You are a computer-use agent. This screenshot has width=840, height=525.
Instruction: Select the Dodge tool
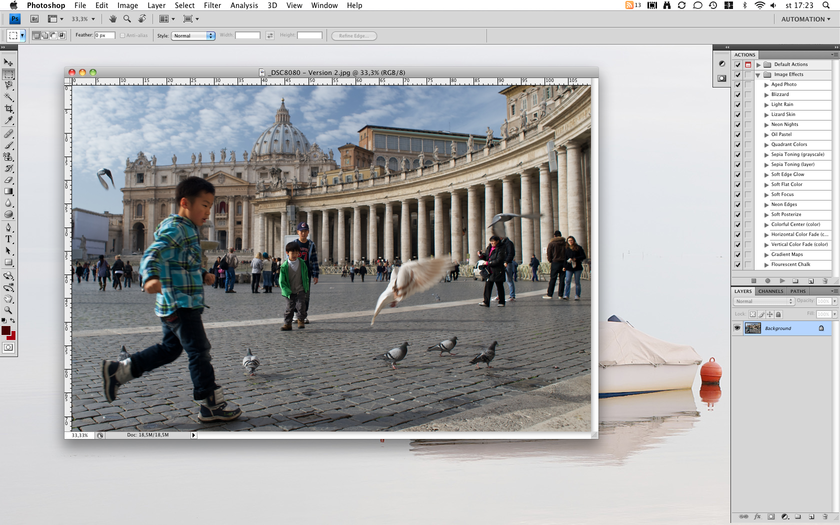click(9, 214)
